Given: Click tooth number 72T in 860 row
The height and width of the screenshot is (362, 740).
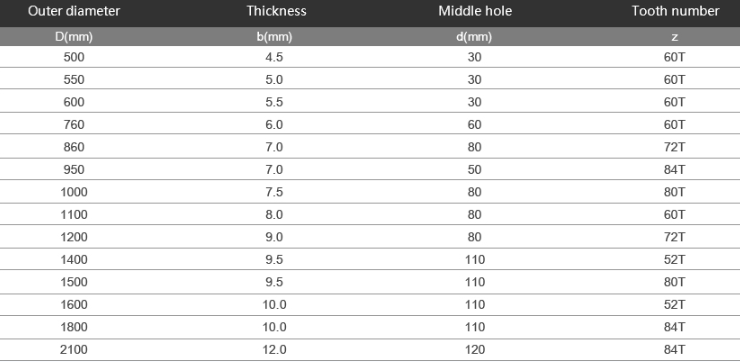Looking at the screenshot, I should pyautogui.click(x=674, y=147).
